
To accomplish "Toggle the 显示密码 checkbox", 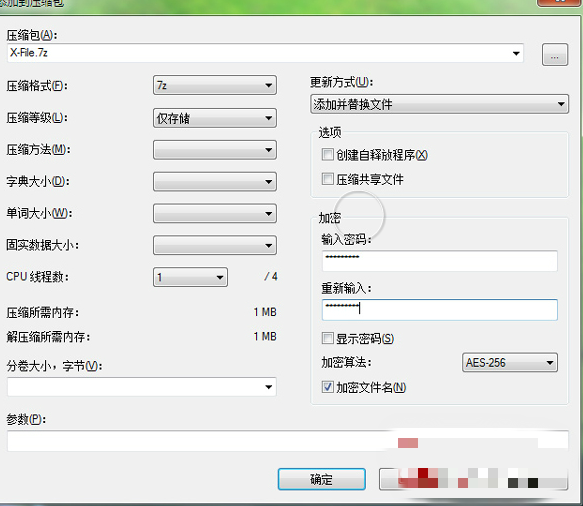I will [328, 338].
